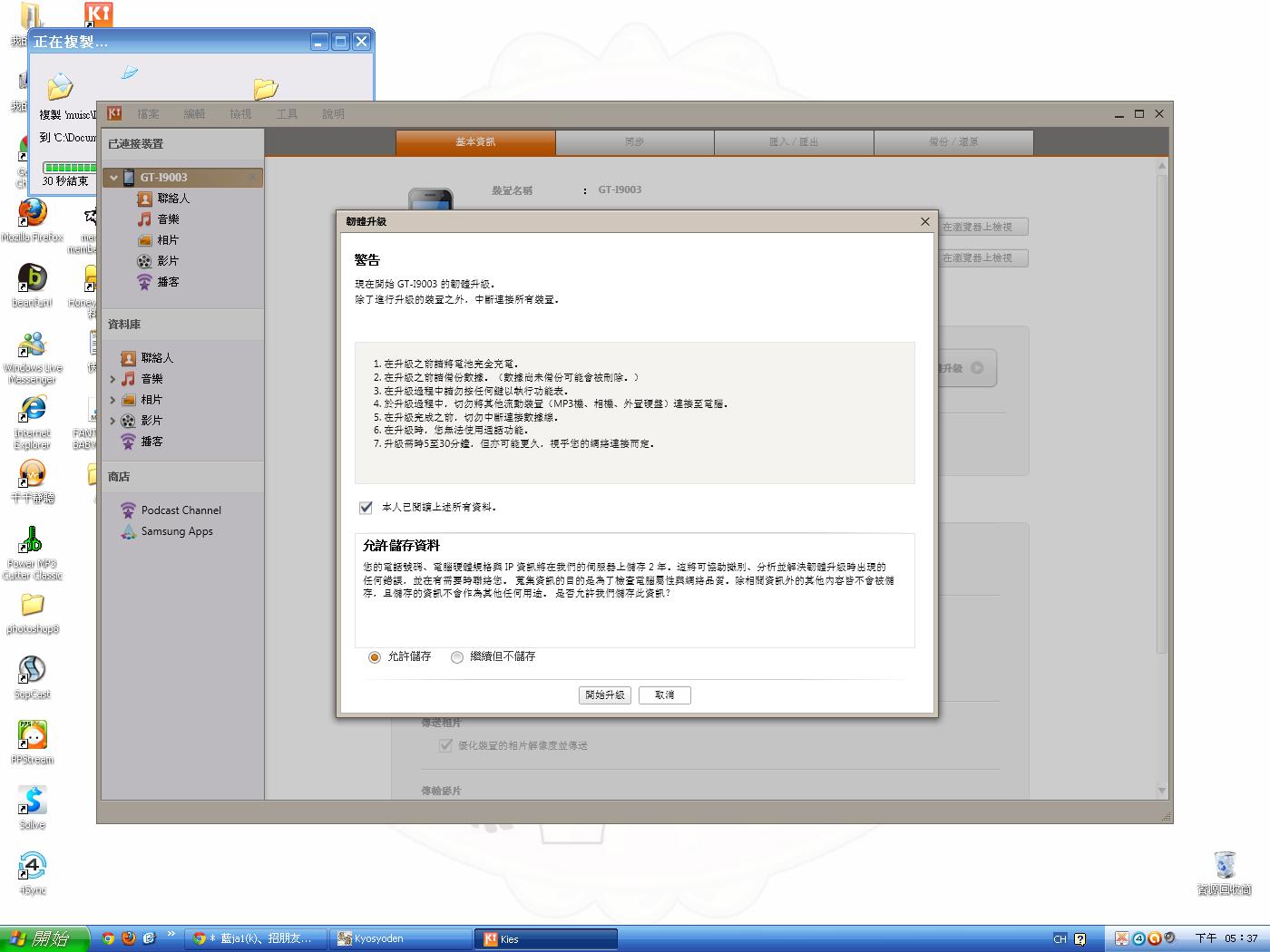Screen dimensions: 1270x952
Task: Open 4Sync desktop shortcut
Action: pyautogui.click(x=33, y=873)
